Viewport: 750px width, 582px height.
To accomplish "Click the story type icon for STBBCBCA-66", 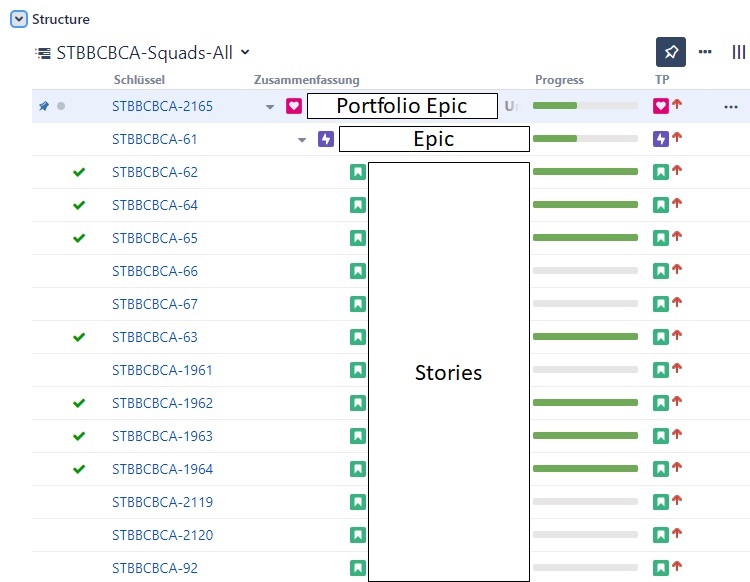I will [358, 271].
